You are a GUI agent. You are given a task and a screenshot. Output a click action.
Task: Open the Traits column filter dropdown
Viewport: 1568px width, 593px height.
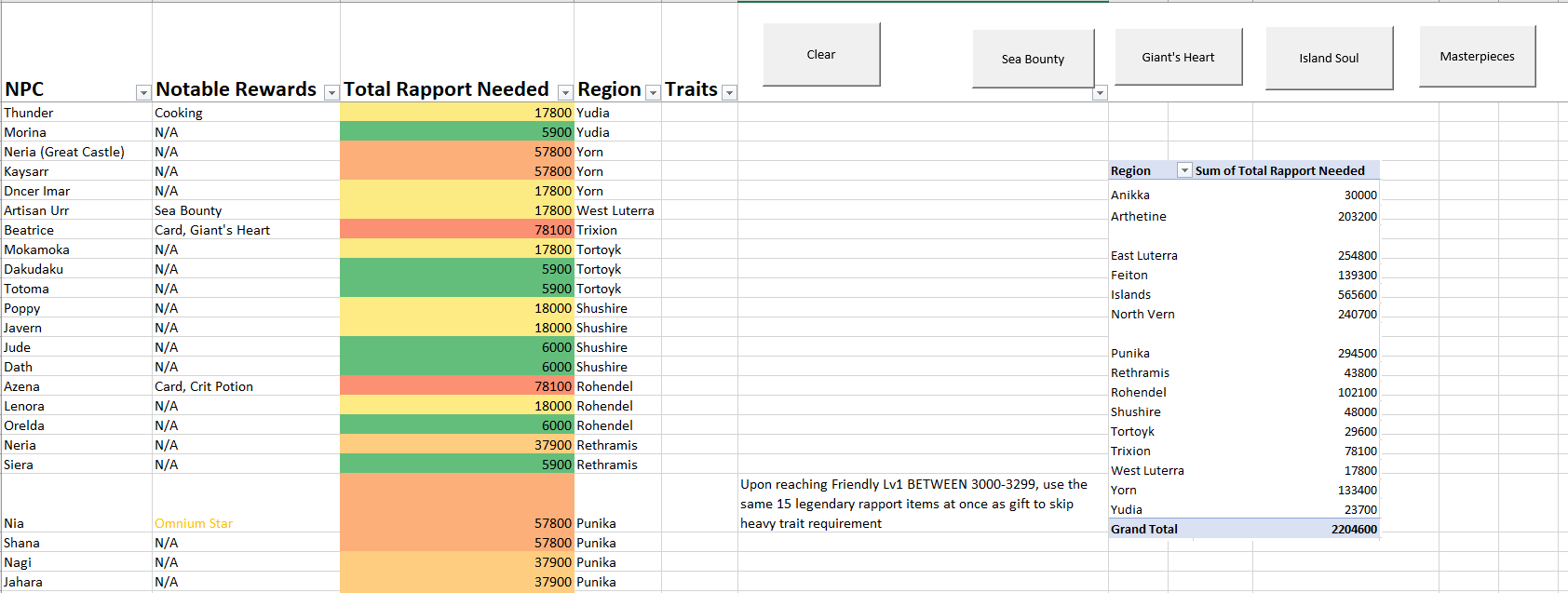tap(730, 93)
